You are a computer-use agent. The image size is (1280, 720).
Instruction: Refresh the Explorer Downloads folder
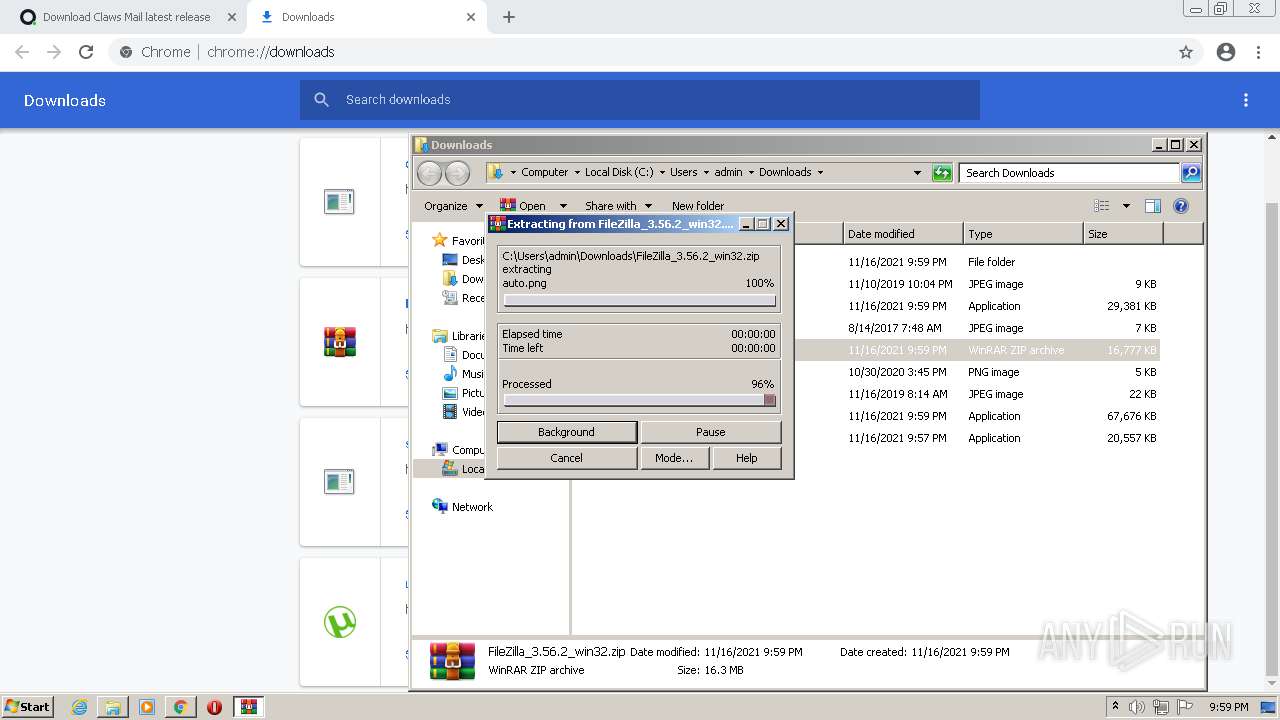coord(942,173)
